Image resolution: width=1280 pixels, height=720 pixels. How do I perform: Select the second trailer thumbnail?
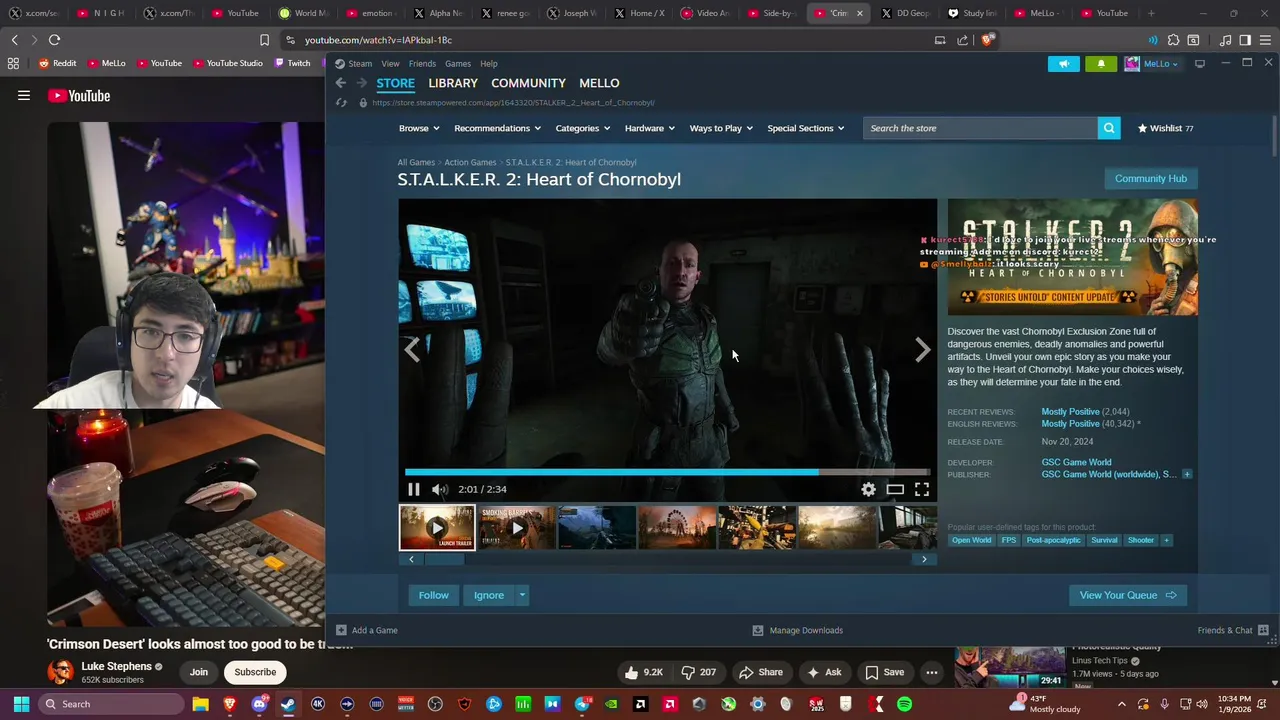click(x=517, y=528)
